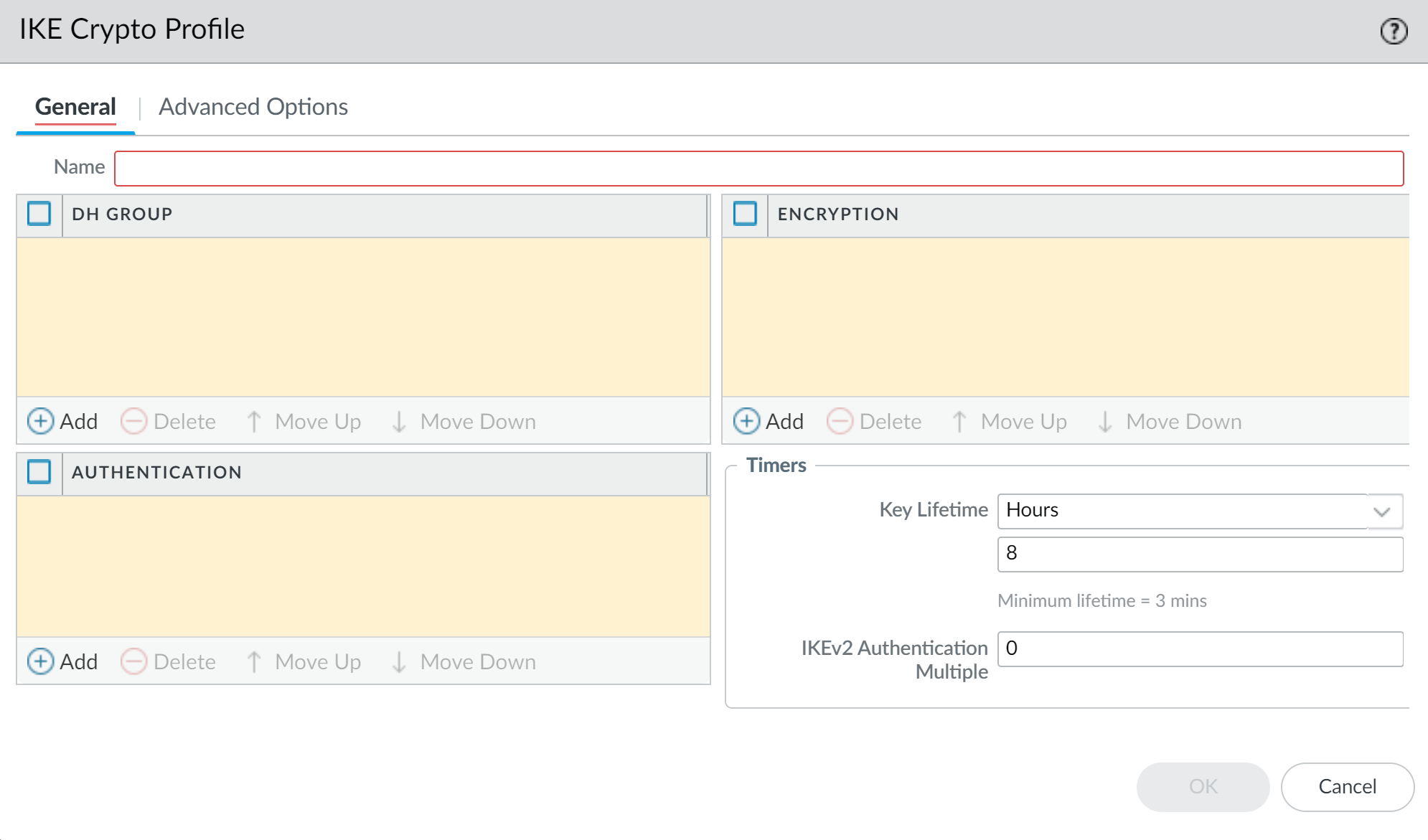Viewport: 1428px width, 840px height.
Task: Move Encryption entry up
Action: [1010, 421]
